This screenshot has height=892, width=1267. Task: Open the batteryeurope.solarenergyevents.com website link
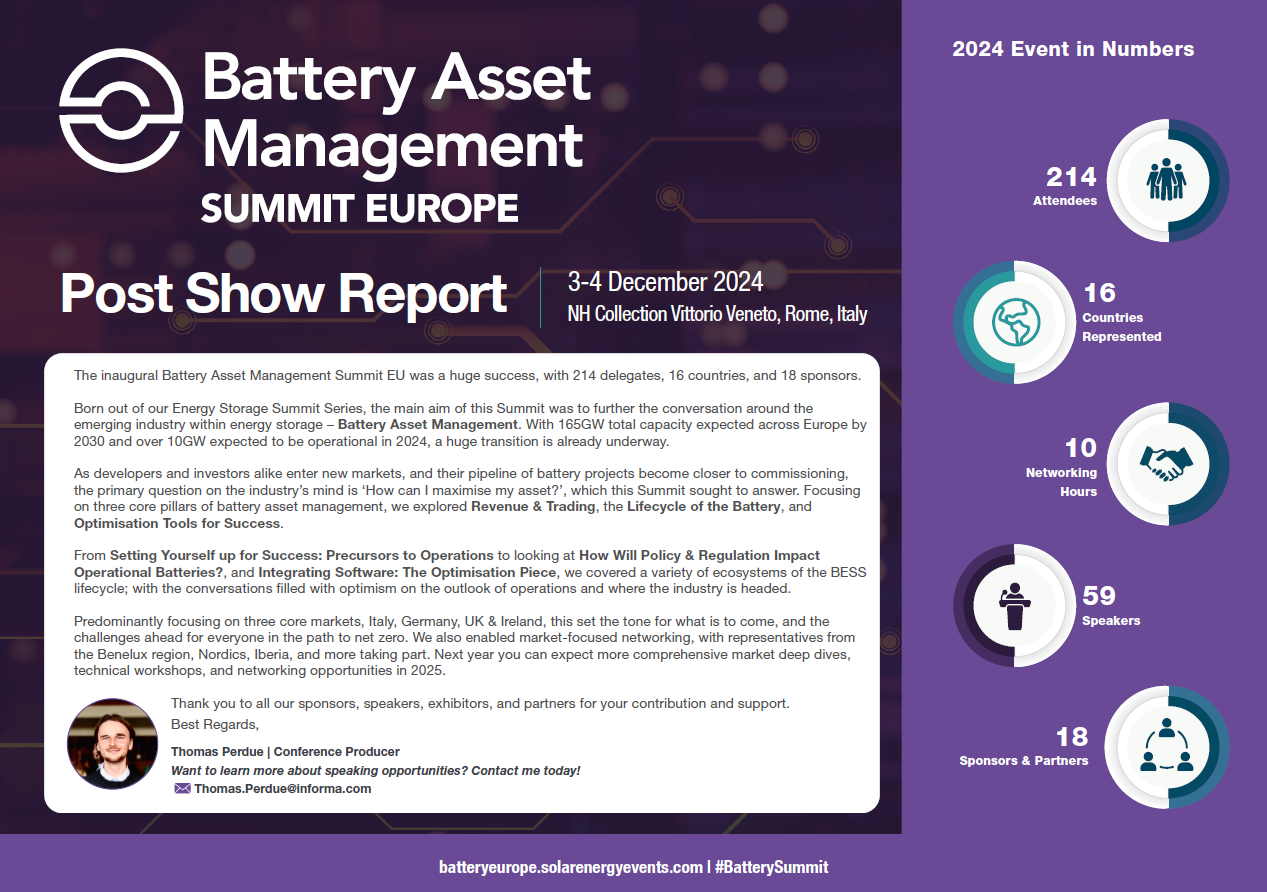570,867
